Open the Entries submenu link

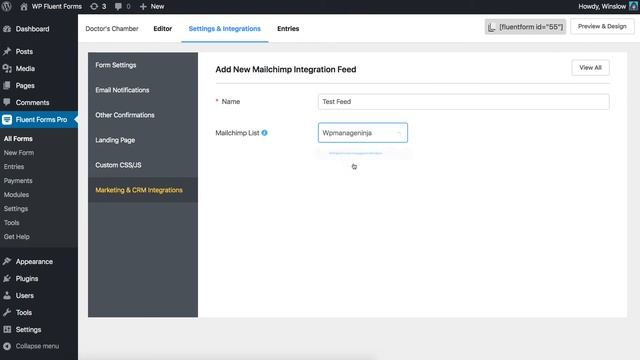14,167
